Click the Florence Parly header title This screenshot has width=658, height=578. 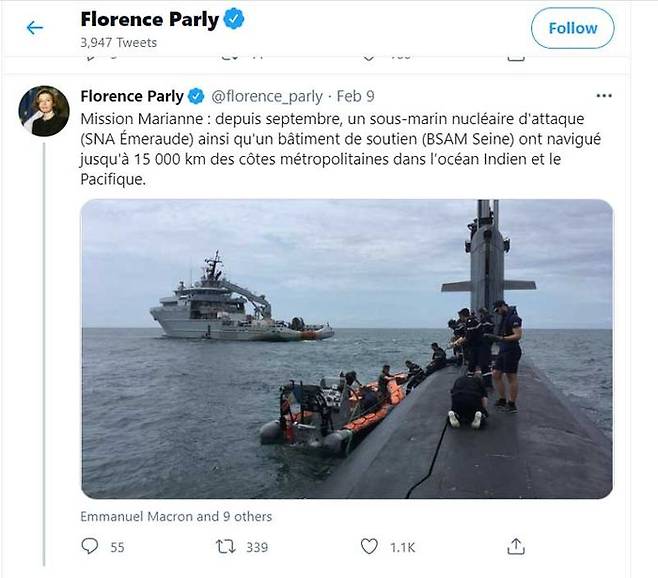point(149,19)
